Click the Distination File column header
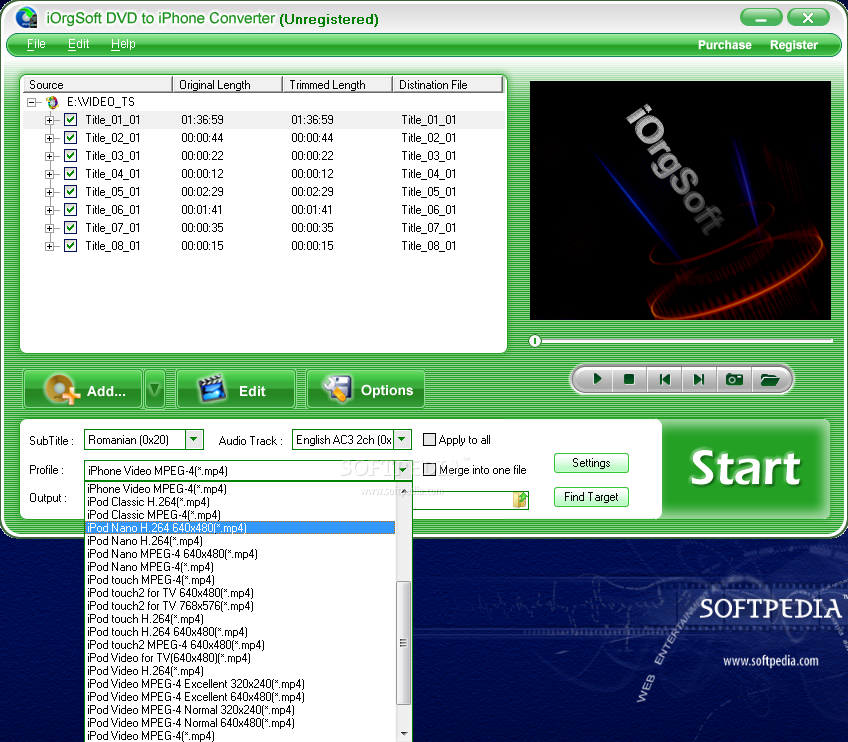Image resolution: width=848 pixels, height=742 pixels. 448,85
